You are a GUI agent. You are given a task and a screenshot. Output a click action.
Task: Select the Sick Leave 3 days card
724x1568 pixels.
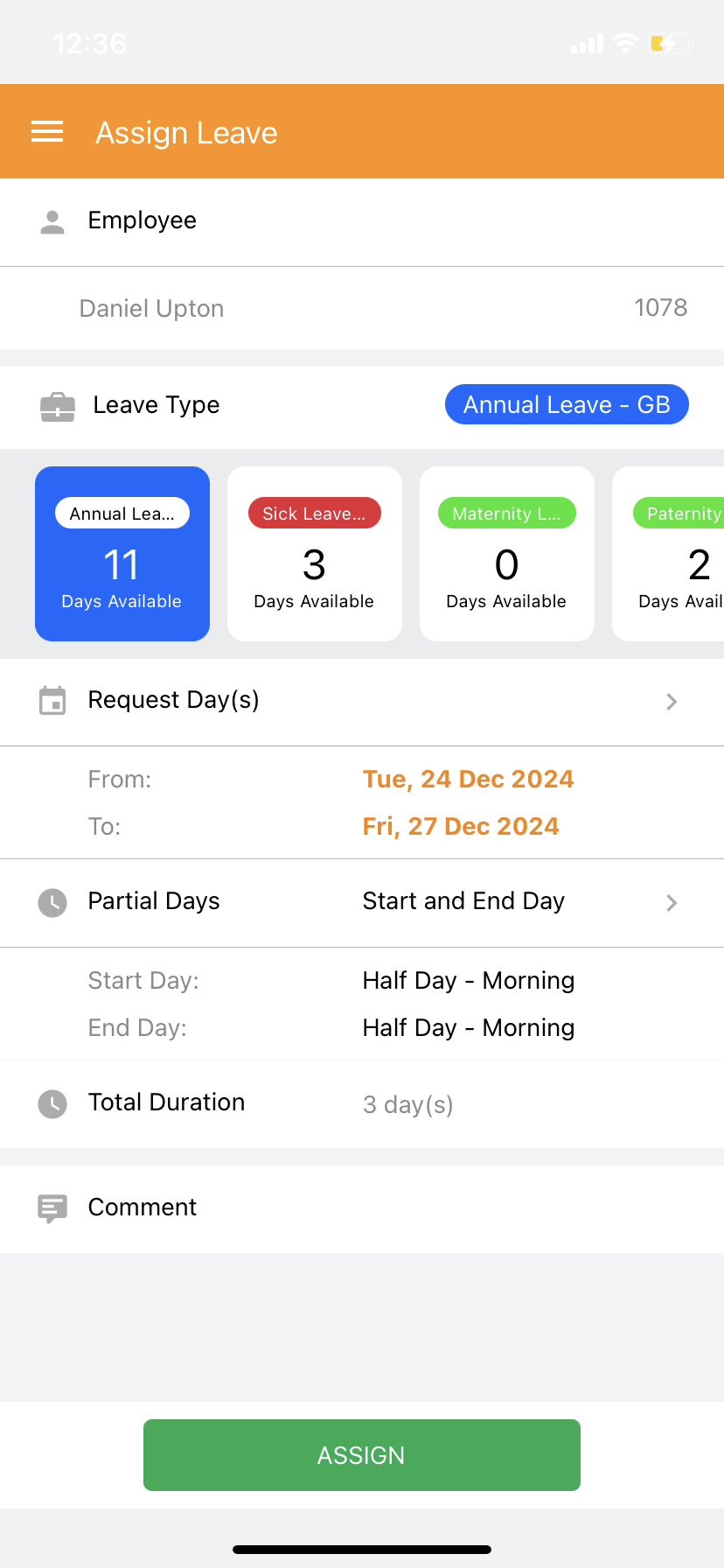[x=315, y=554]
